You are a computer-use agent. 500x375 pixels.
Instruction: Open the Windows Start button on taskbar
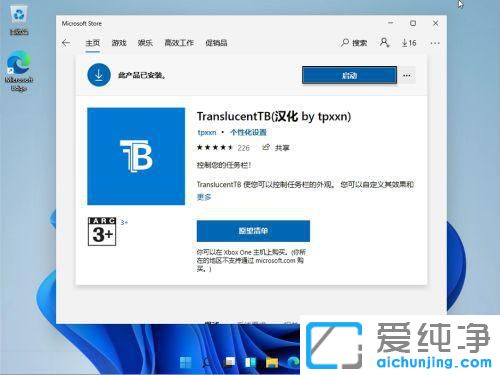coord(186,363)
